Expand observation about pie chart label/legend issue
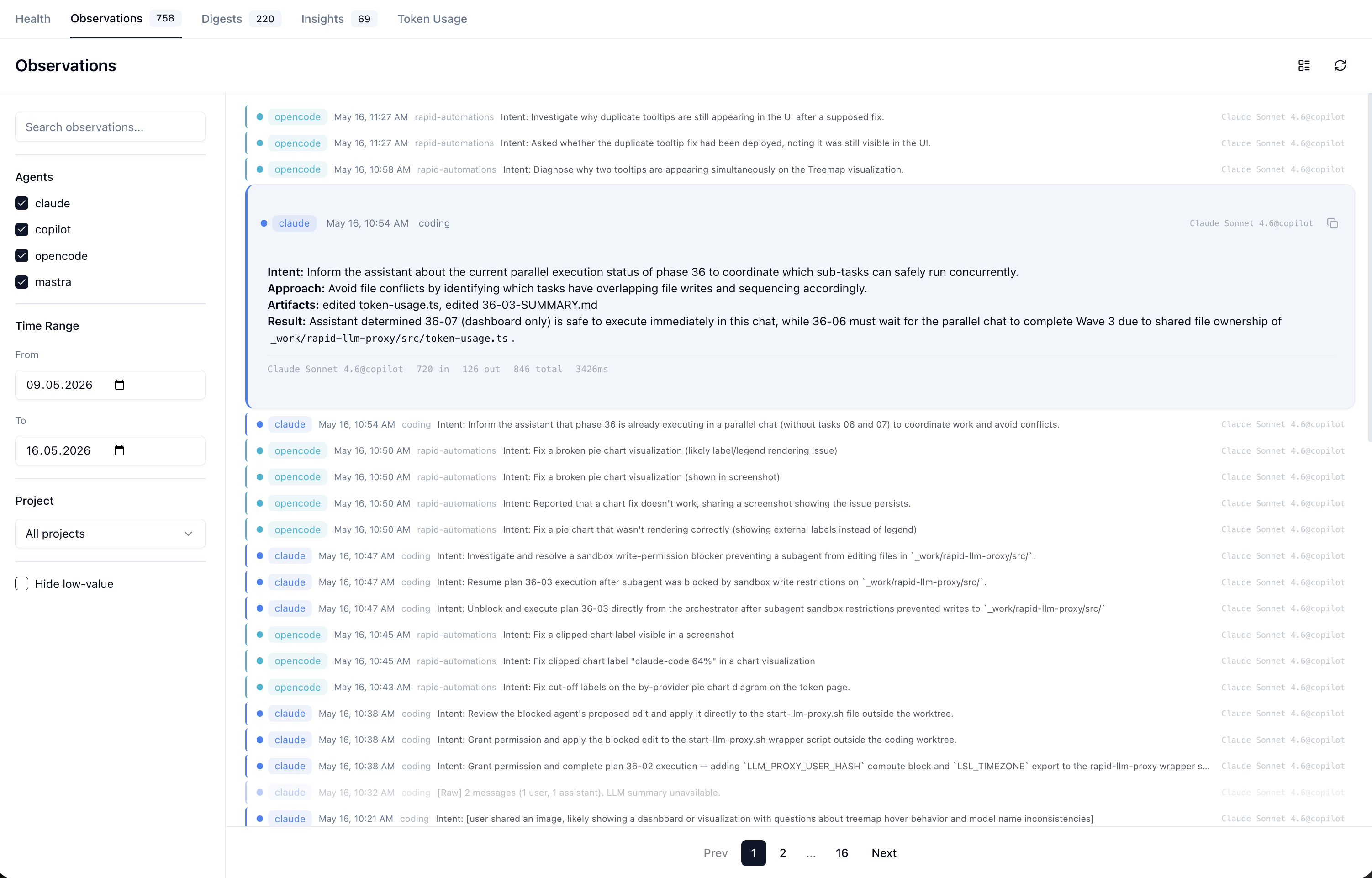The width and height of the screenshot is (1372, 878). pyautogui.click(x=800, y=450)
